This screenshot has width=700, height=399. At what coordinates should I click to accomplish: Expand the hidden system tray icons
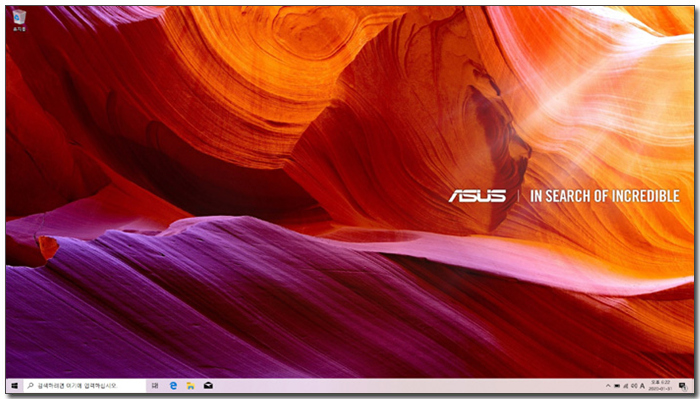pyautogui.click(x=608, y=386)
